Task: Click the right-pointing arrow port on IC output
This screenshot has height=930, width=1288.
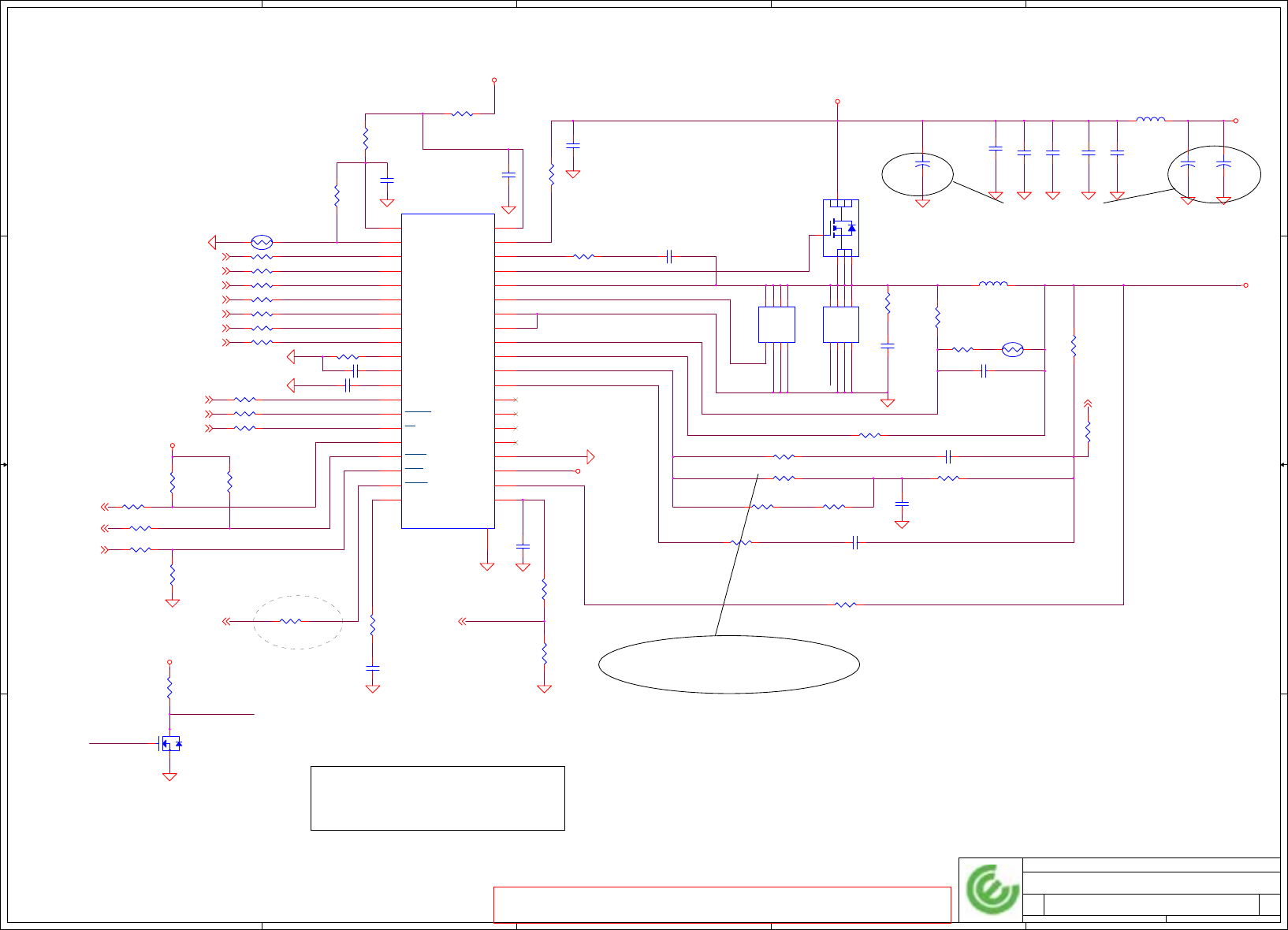Action: point(590,457)
